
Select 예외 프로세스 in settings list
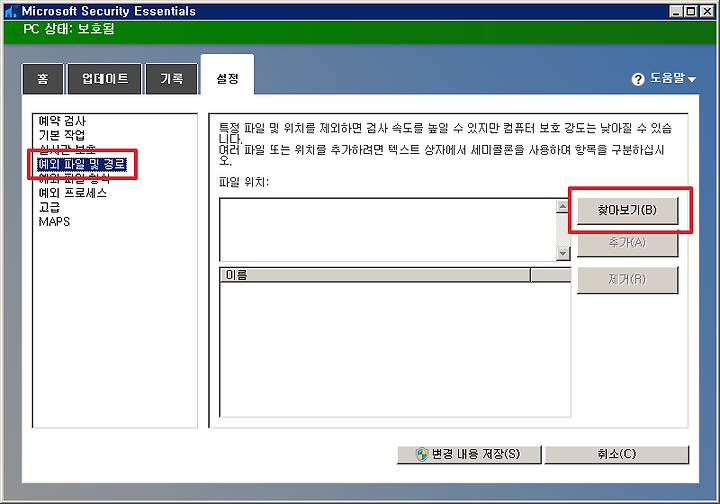(73, 193)
